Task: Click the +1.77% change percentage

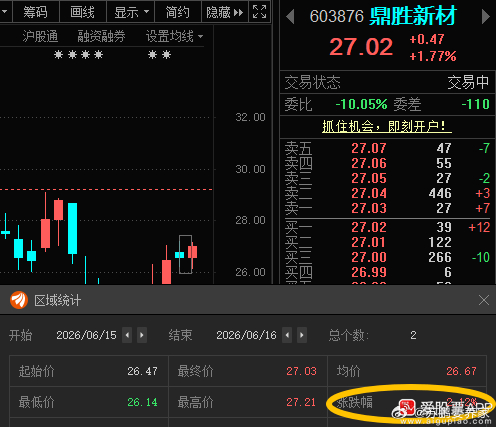Action: (x=433, y=56)
